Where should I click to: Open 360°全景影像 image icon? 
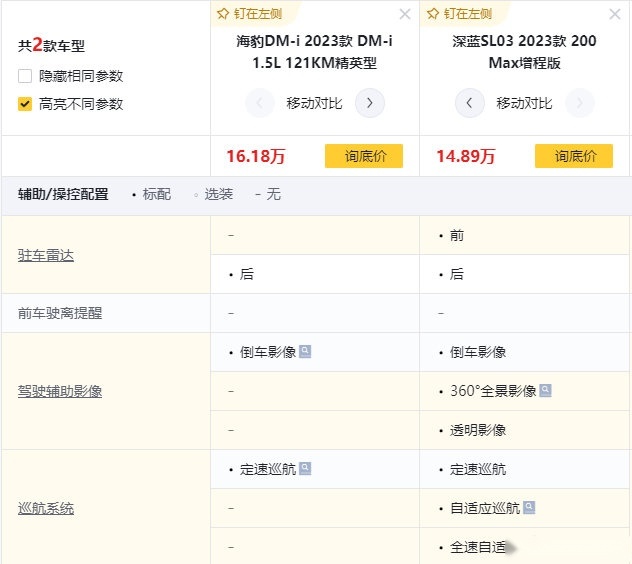[x=545, y=390]
